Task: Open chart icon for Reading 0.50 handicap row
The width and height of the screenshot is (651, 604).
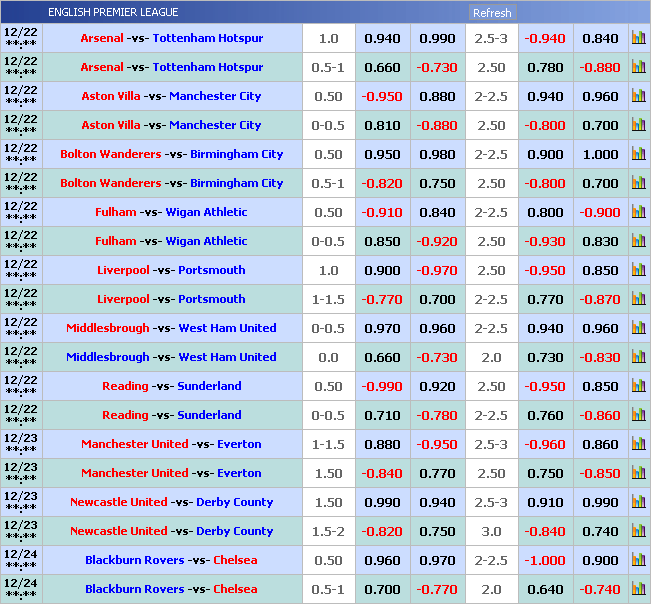Action: point(638,387)
